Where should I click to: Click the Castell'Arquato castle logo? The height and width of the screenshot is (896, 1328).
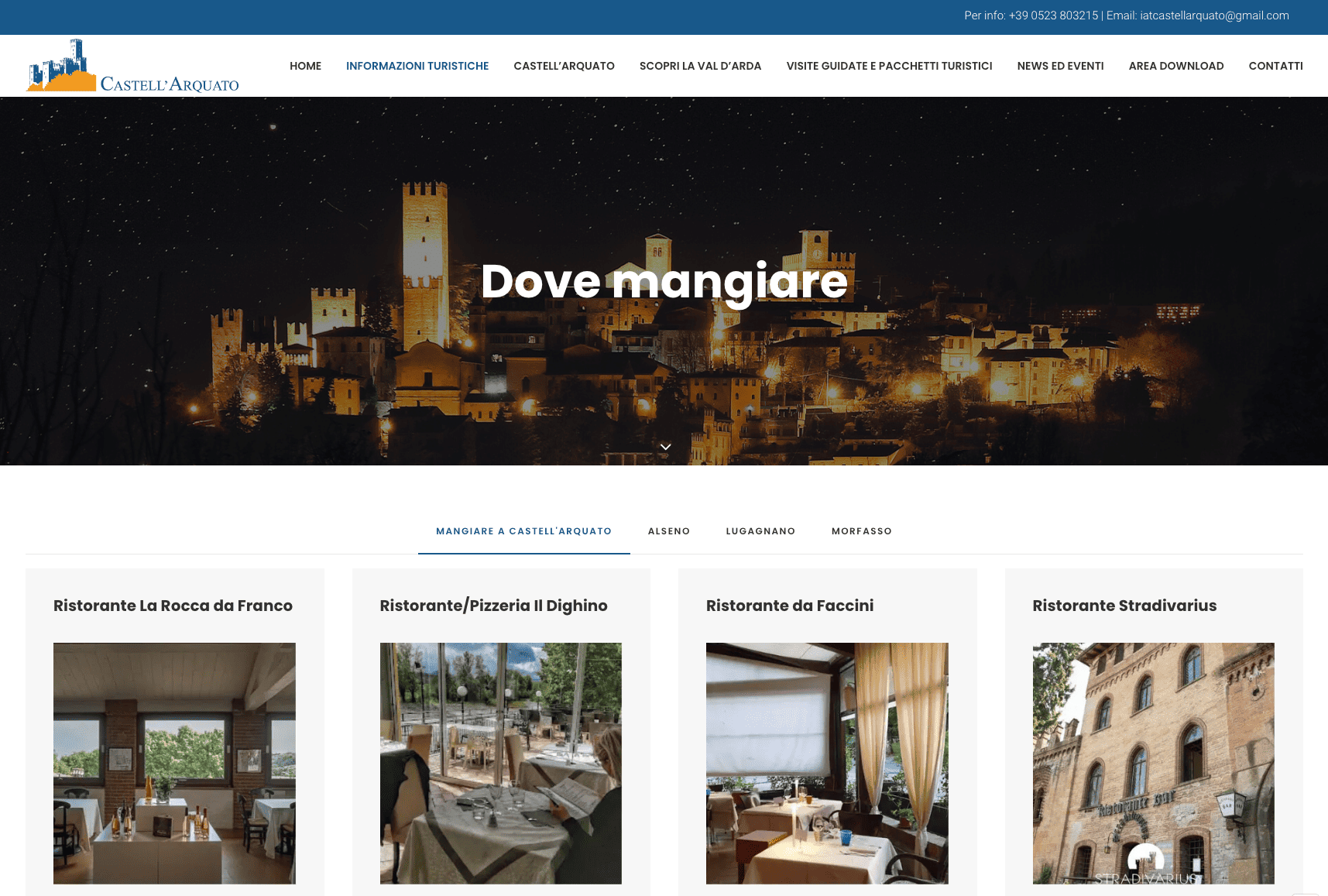(132, 67)
